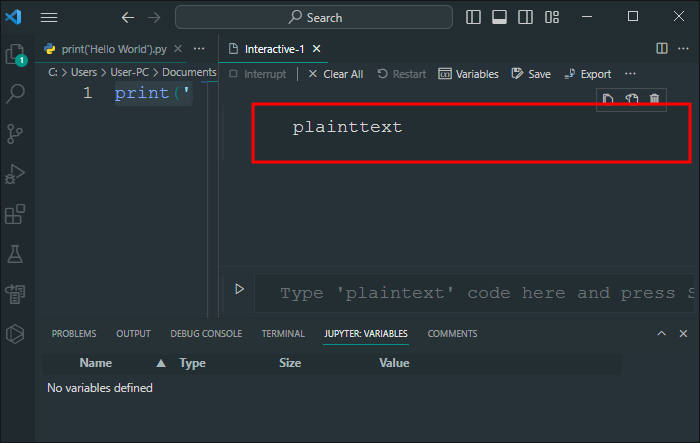Viewport: 700px width, 443px height.
Task: Click the Variables button in toolbar
Action: pos(468,74)
